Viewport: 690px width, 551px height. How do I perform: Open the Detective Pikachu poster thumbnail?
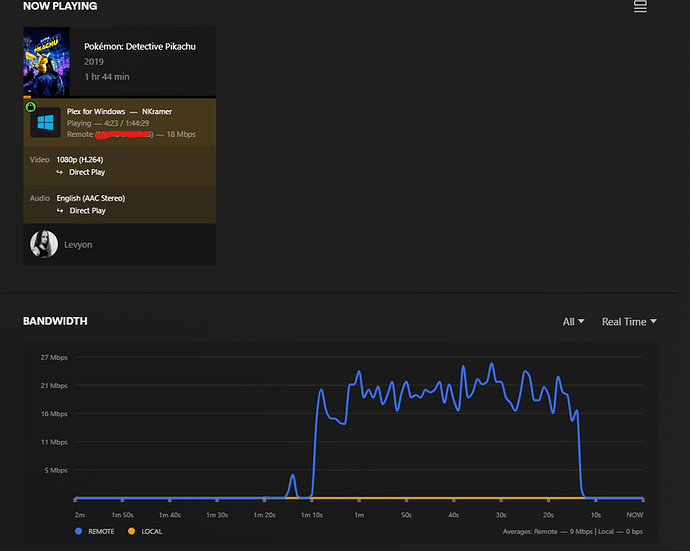46,62
